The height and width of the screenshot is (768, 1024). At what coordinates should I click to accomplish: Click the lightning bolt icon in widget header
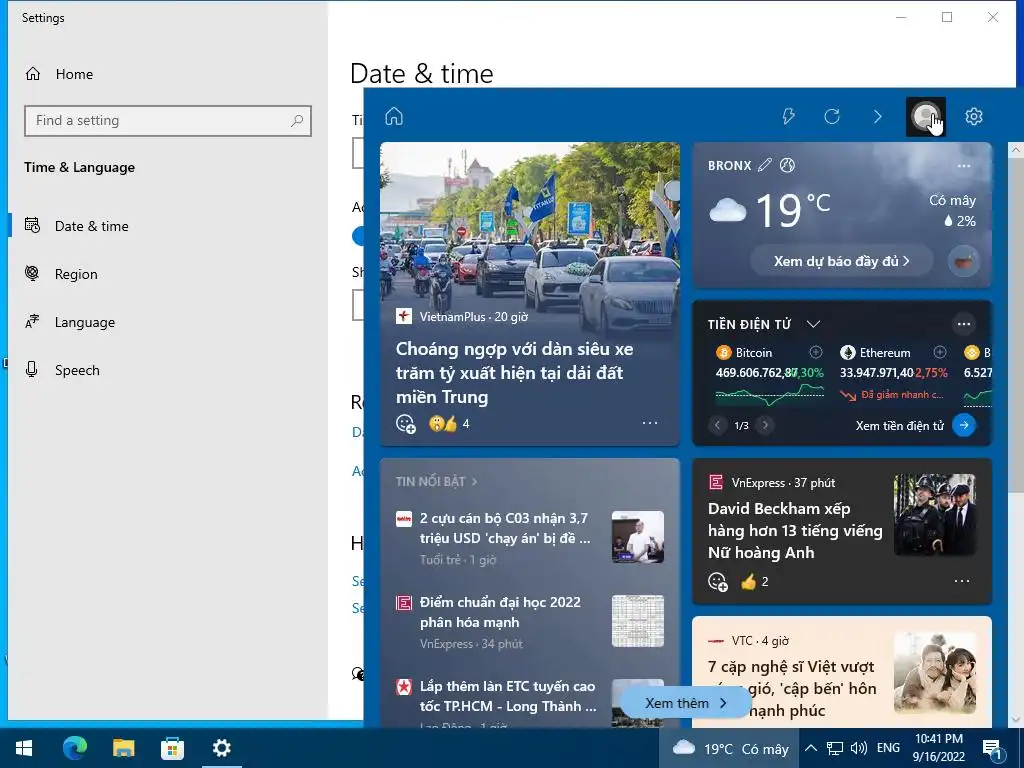pyautogui.click(x=788, y=116)
